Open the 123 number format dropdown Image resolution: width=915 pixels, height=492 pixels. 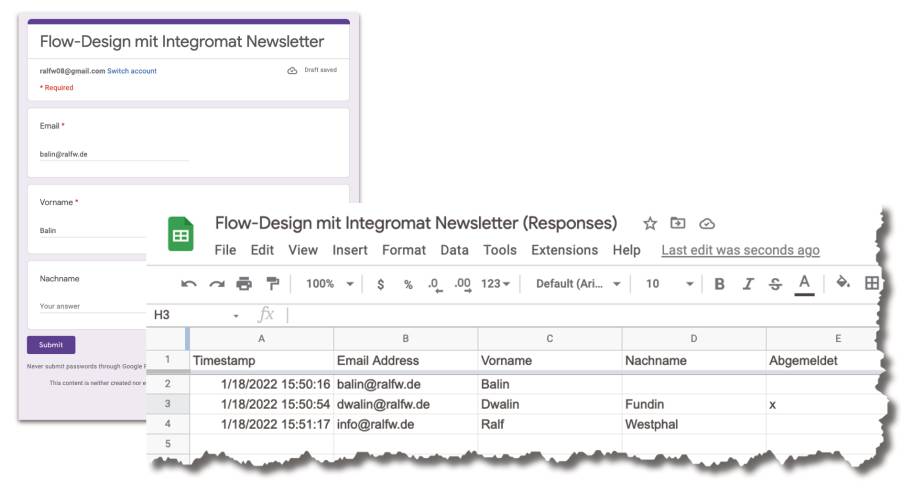coord(495,284)
